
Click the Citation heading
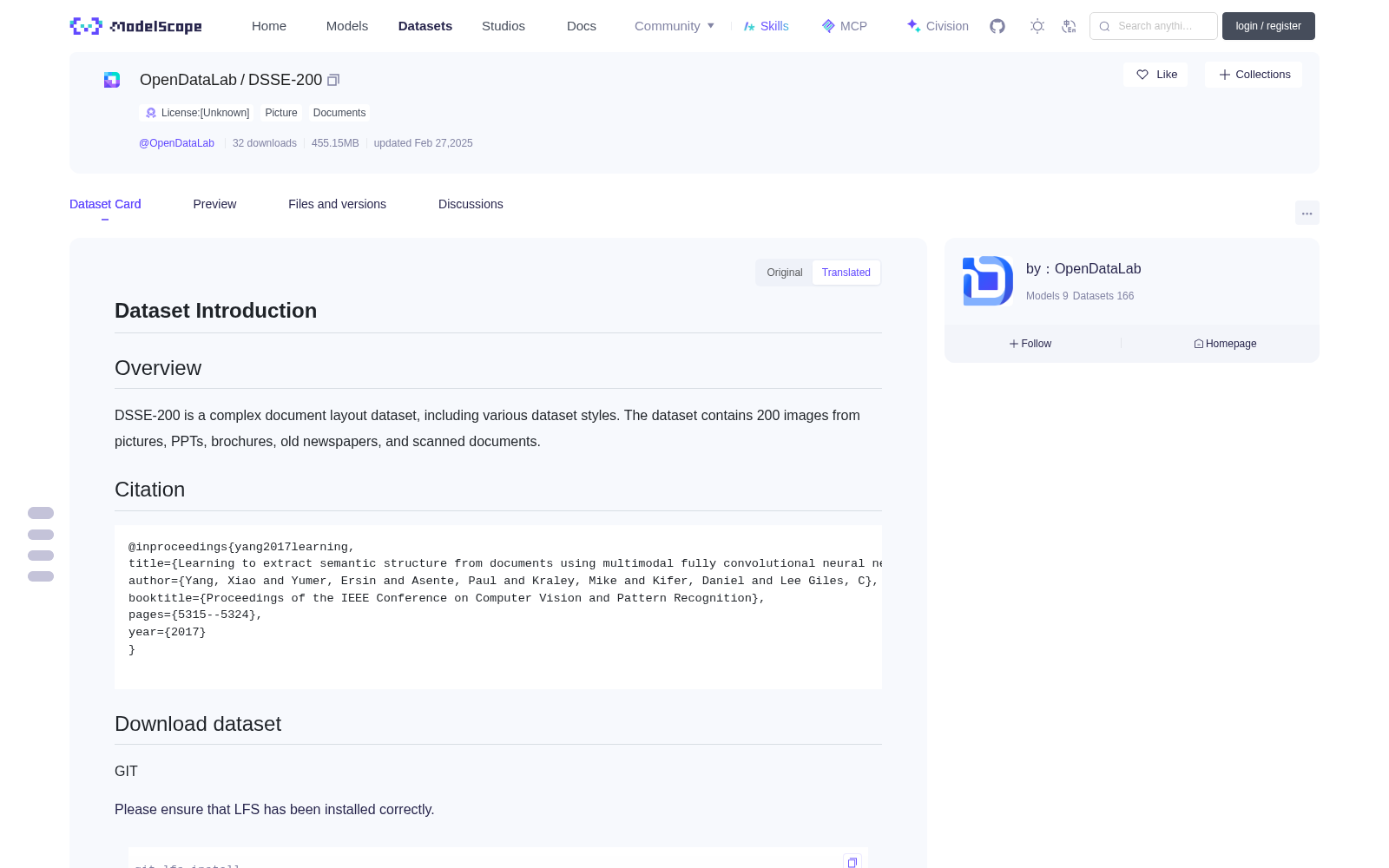(149, 490)
